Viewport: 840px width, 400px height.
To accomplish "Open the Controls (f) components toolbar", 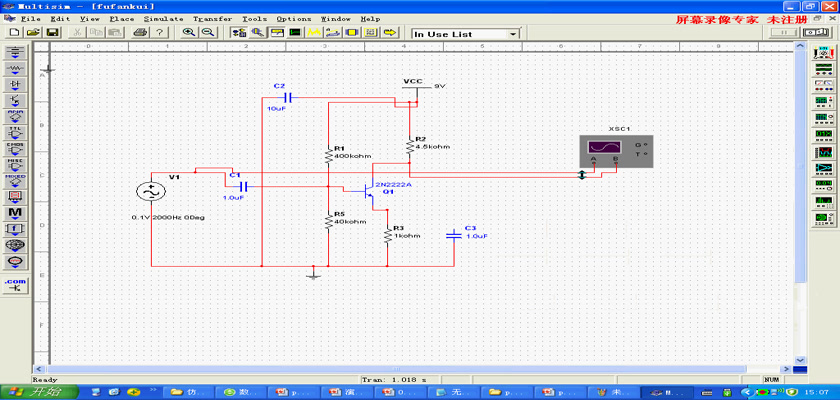I will 15,229.
